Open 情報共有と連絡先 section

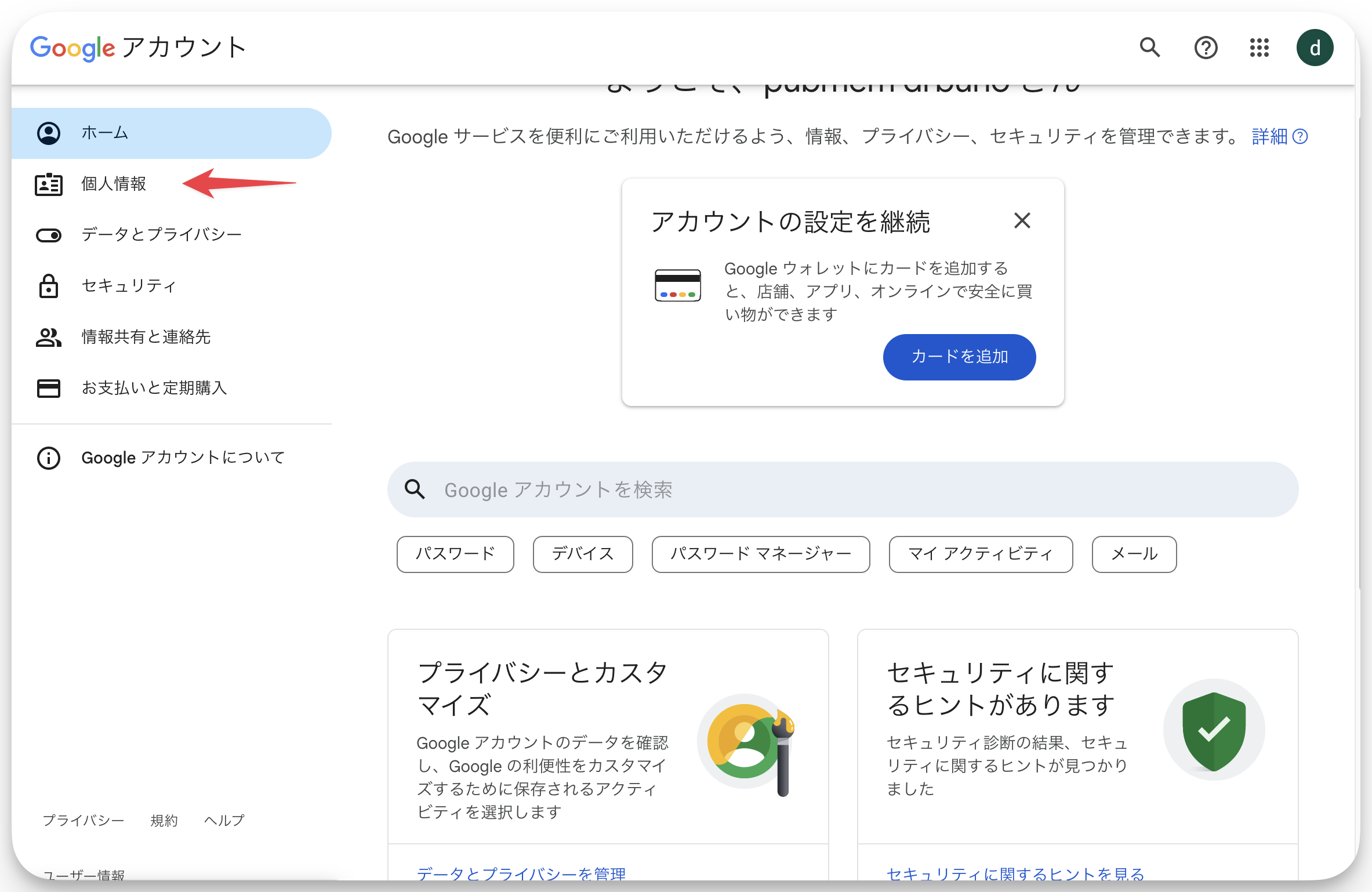click(x=171, y=337)
